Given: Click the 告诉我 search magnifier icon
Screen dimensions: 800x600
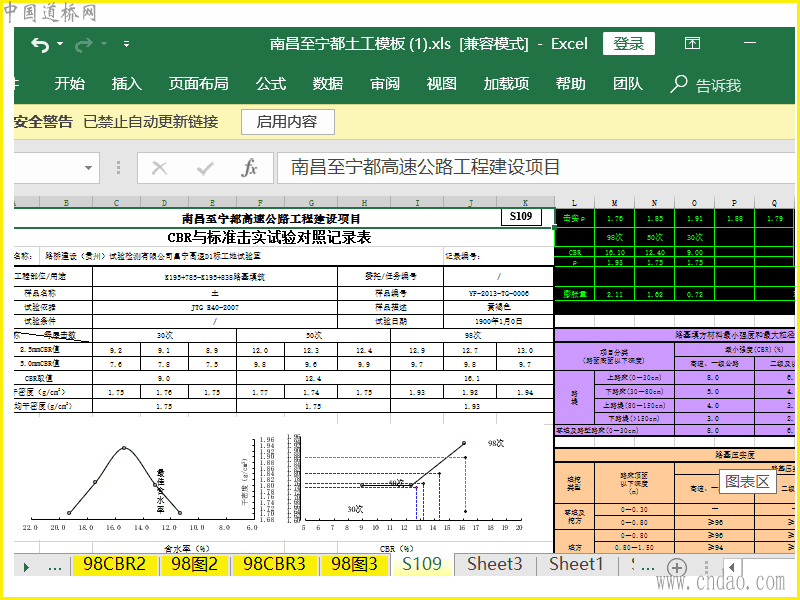Looking at the screenshot, I should coord(679,84).
